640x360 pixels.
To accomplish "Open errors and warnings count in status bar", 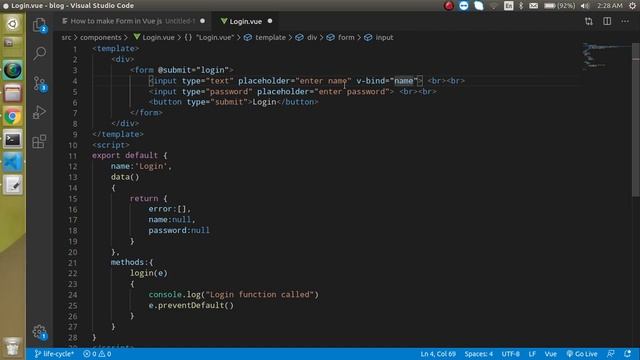I will [97, 354].
